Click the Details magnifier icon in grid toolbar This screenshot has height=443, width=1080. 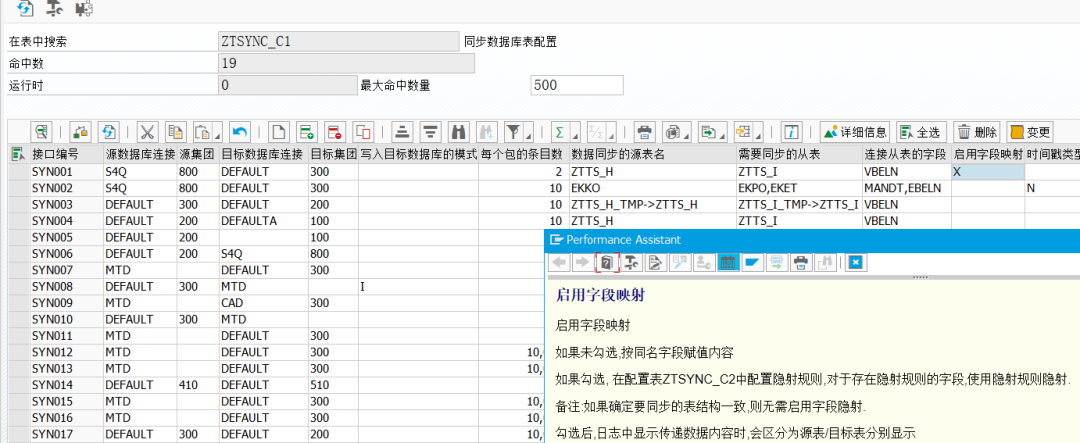42,132
